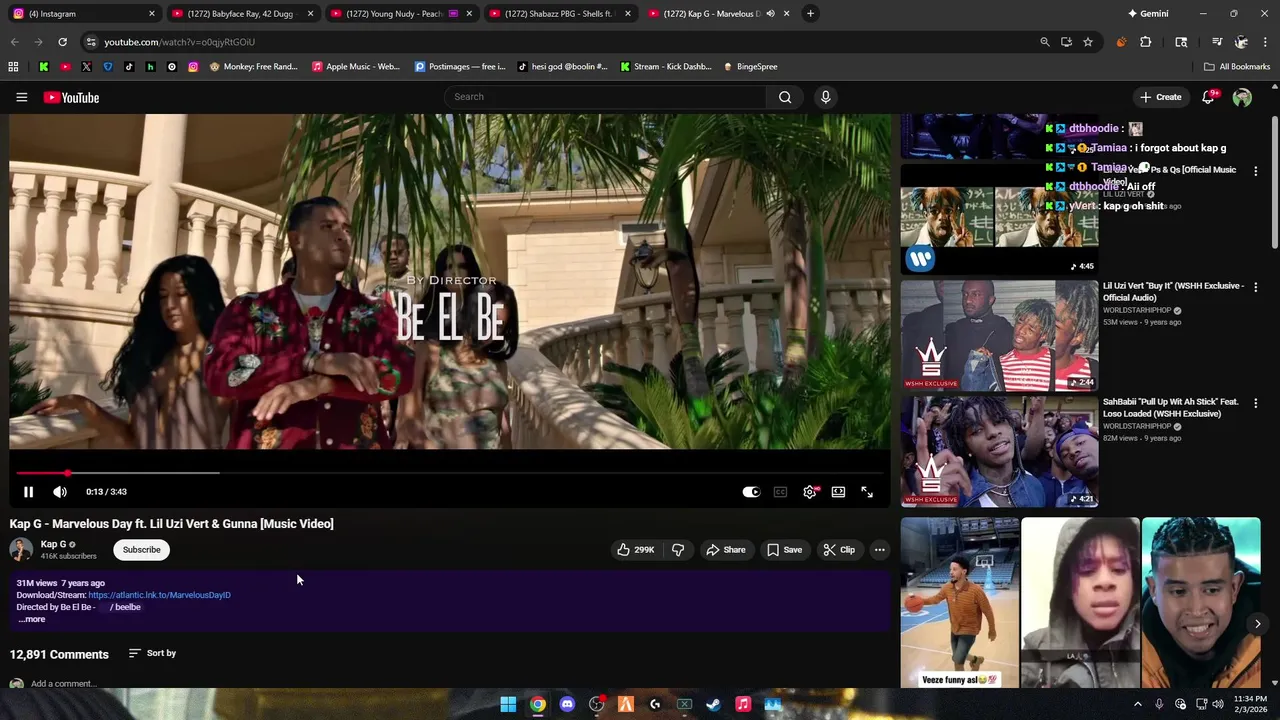Switch to the Young Nudy - Peach tab
The width and height of the screenshot is (1280, 720).
point(400,14)
